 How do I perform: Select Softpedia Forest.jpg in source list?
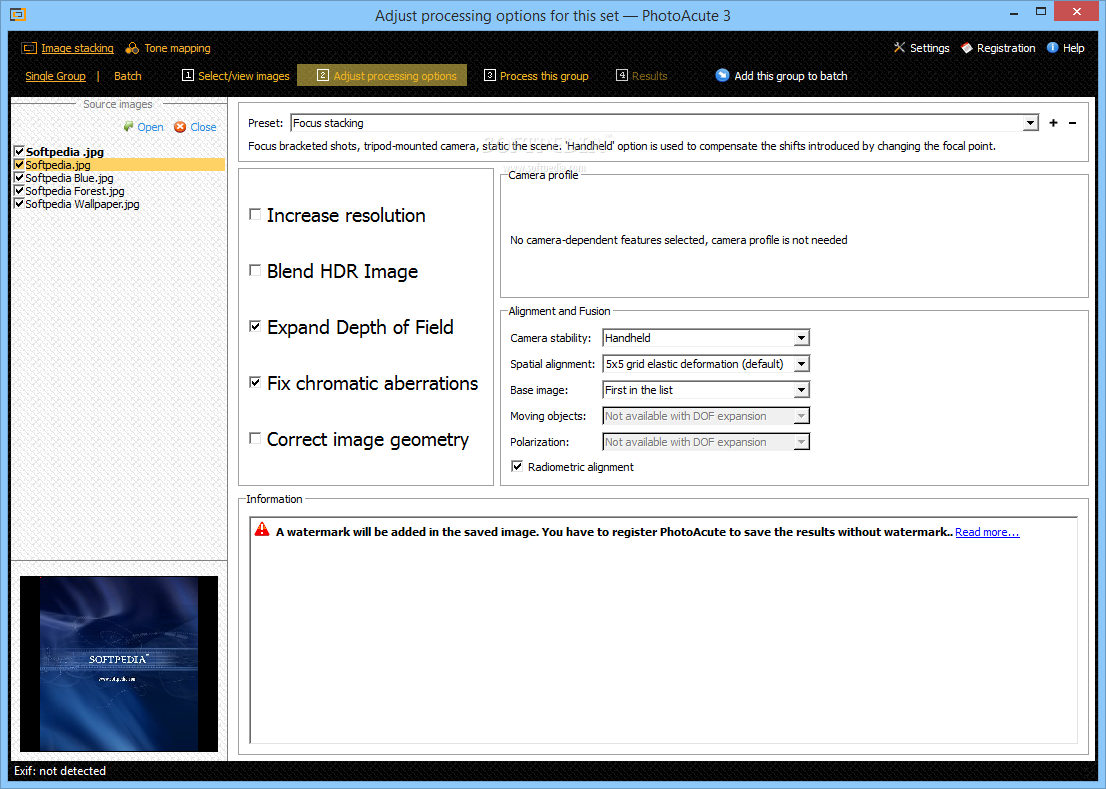pyautogui.click(x=75, y=190)
